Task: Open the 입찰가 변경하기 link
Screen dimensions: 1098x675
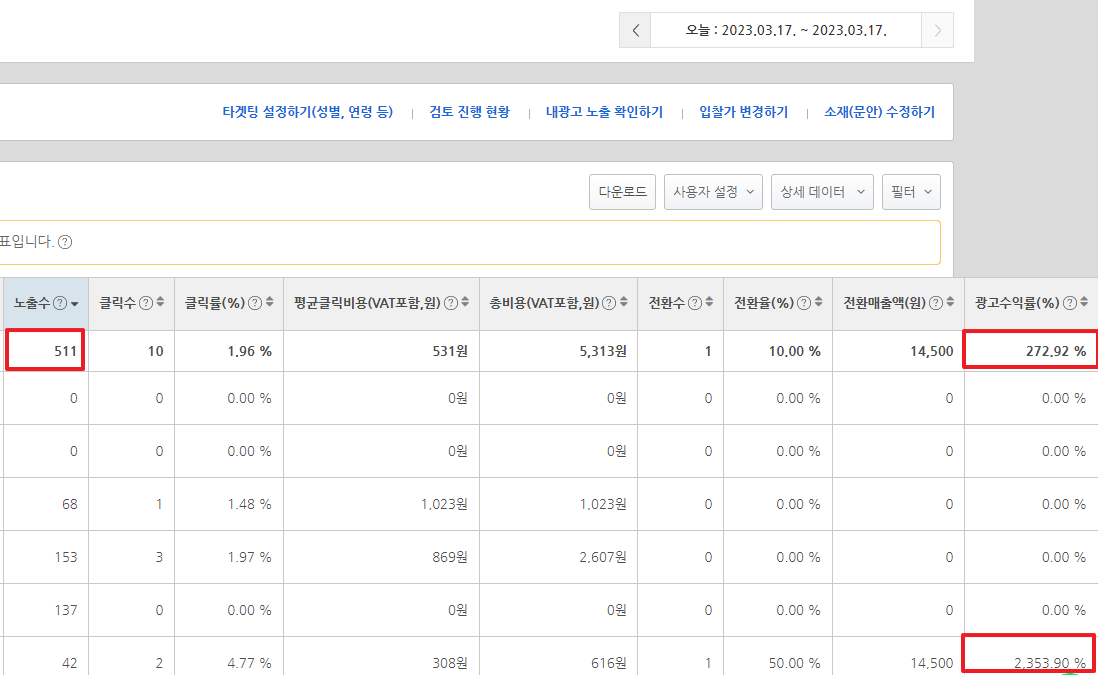Action: click(x=744, y=112)
